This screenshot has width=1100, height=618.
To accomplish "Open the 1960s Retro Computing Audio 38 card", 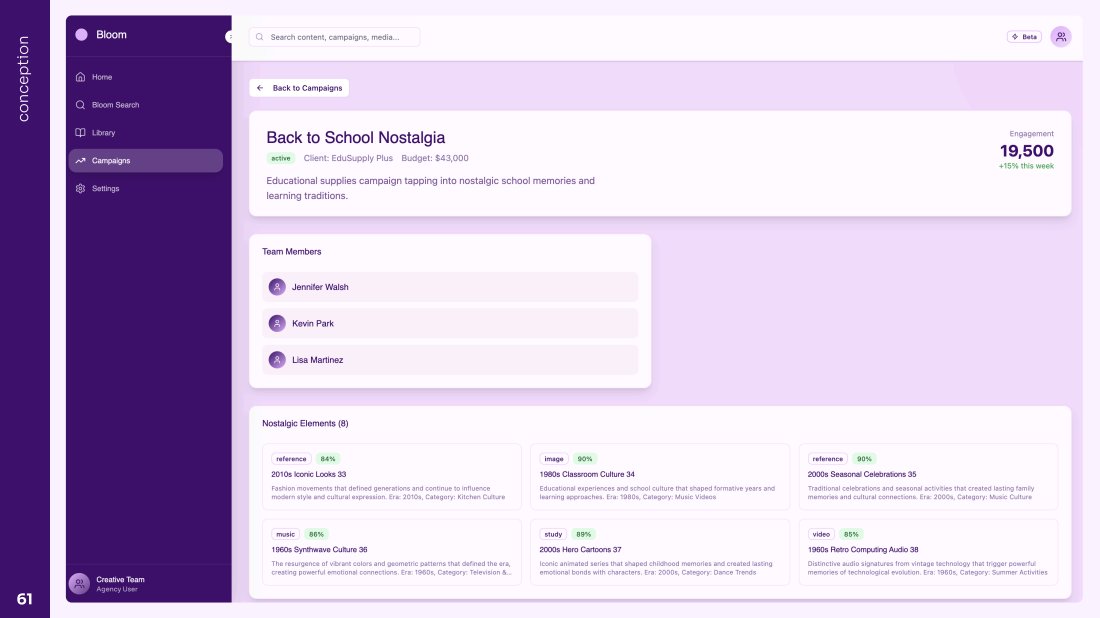I will 928,552.
